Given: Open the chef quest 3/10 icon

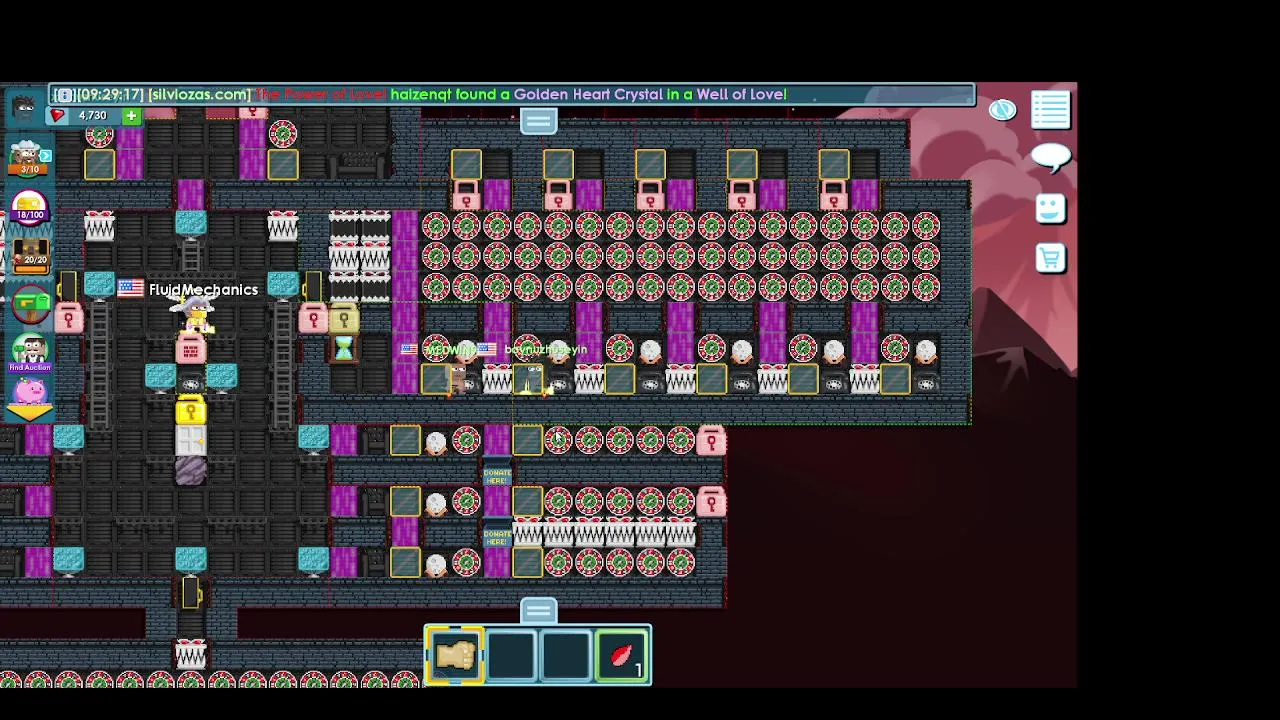Looking at the screenshot, I should pyautogui.click(x=29, y=156).
